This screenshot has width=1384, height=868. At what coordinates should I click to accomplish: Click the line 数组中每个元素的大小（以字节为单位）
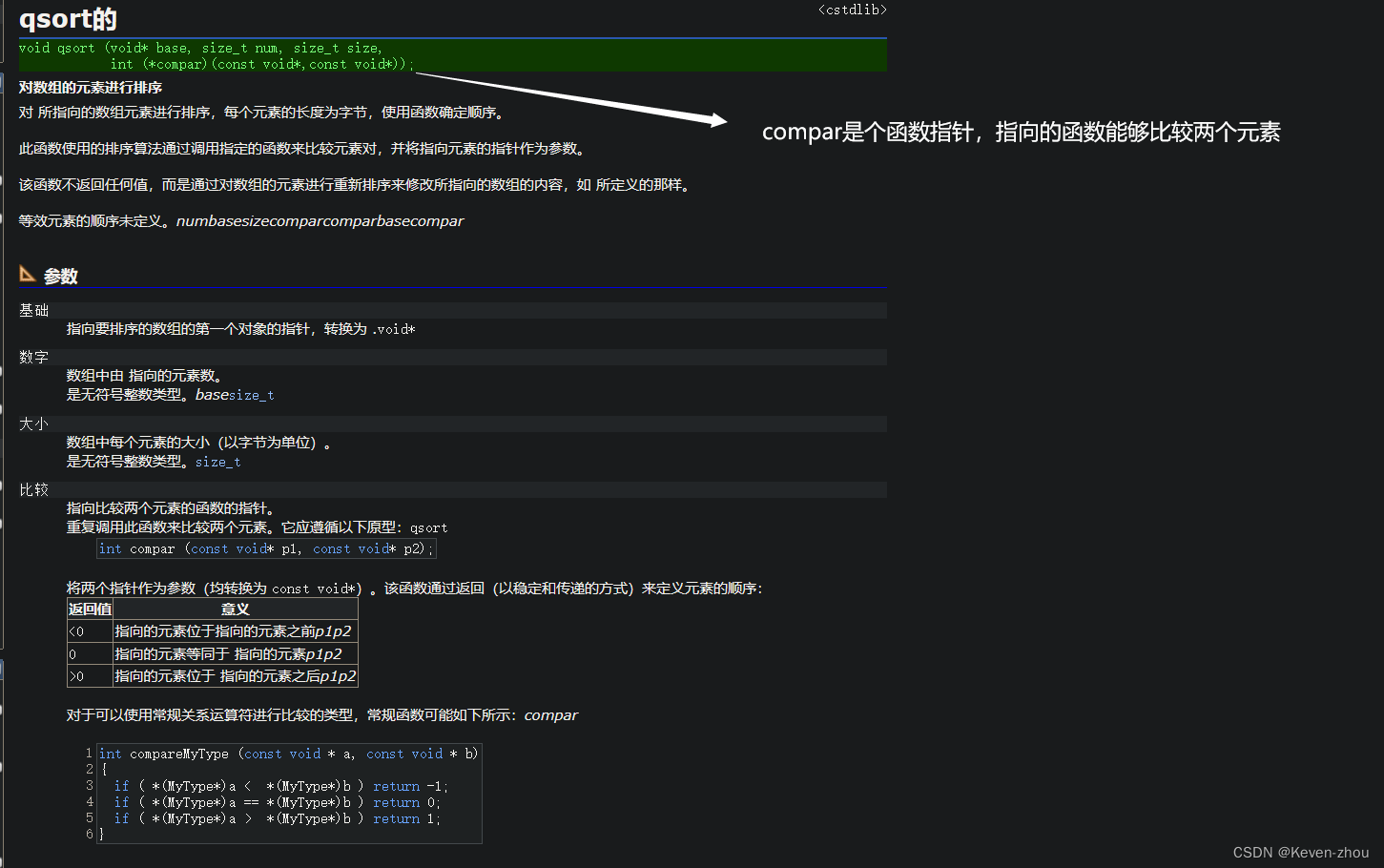pyautogui.click(x=198, y=443)
